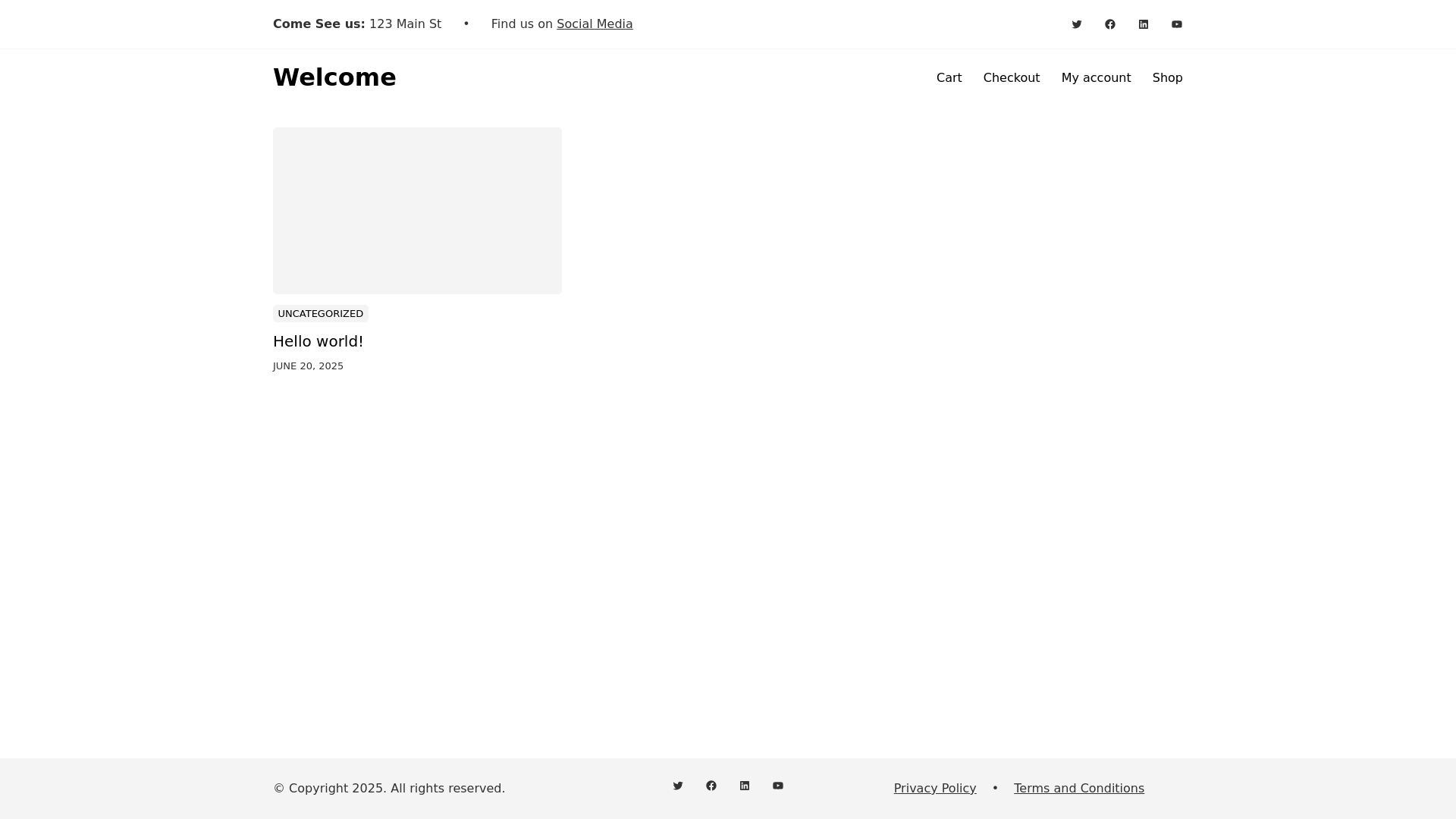
Task: Click the footer YouTube icon
Action: tap(778, 786)
